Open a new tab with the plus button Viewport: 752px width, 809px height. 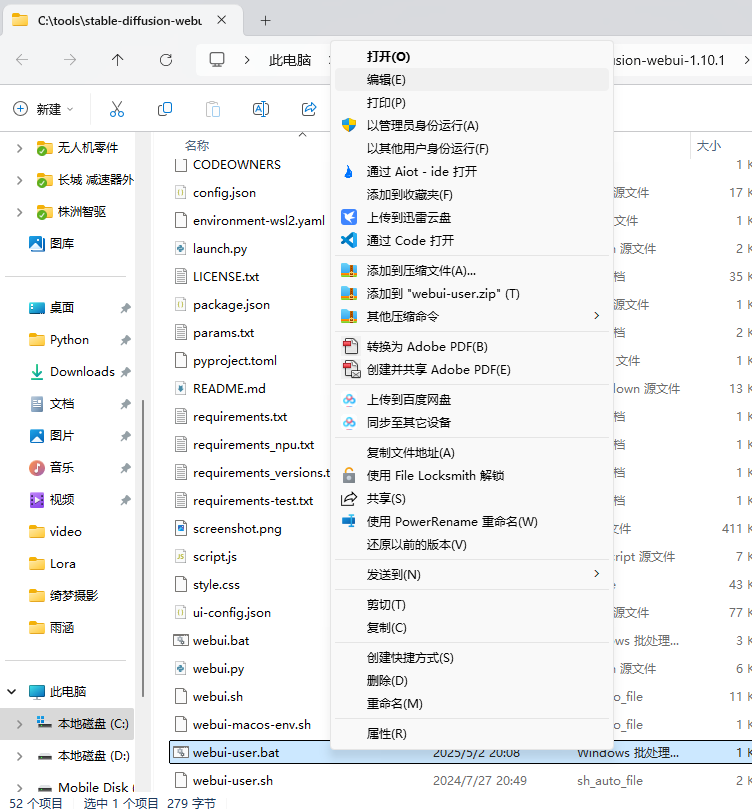pos(265,21)
